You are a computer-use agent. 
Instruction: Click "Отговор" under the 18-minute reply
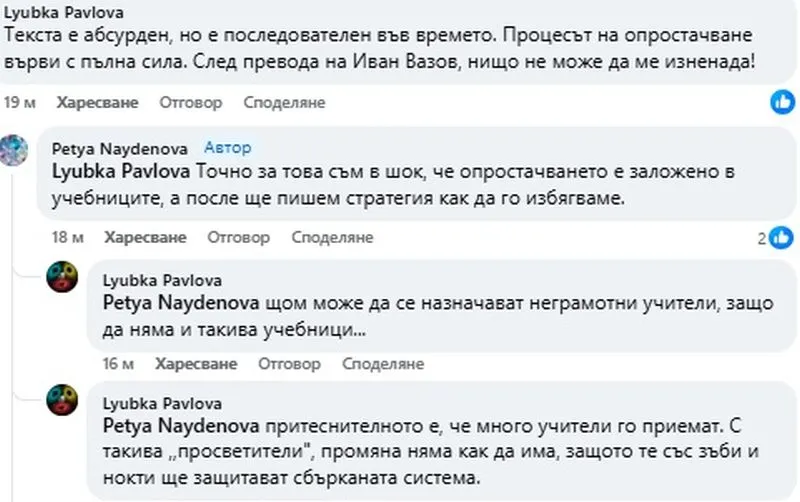tap(238, 238)
